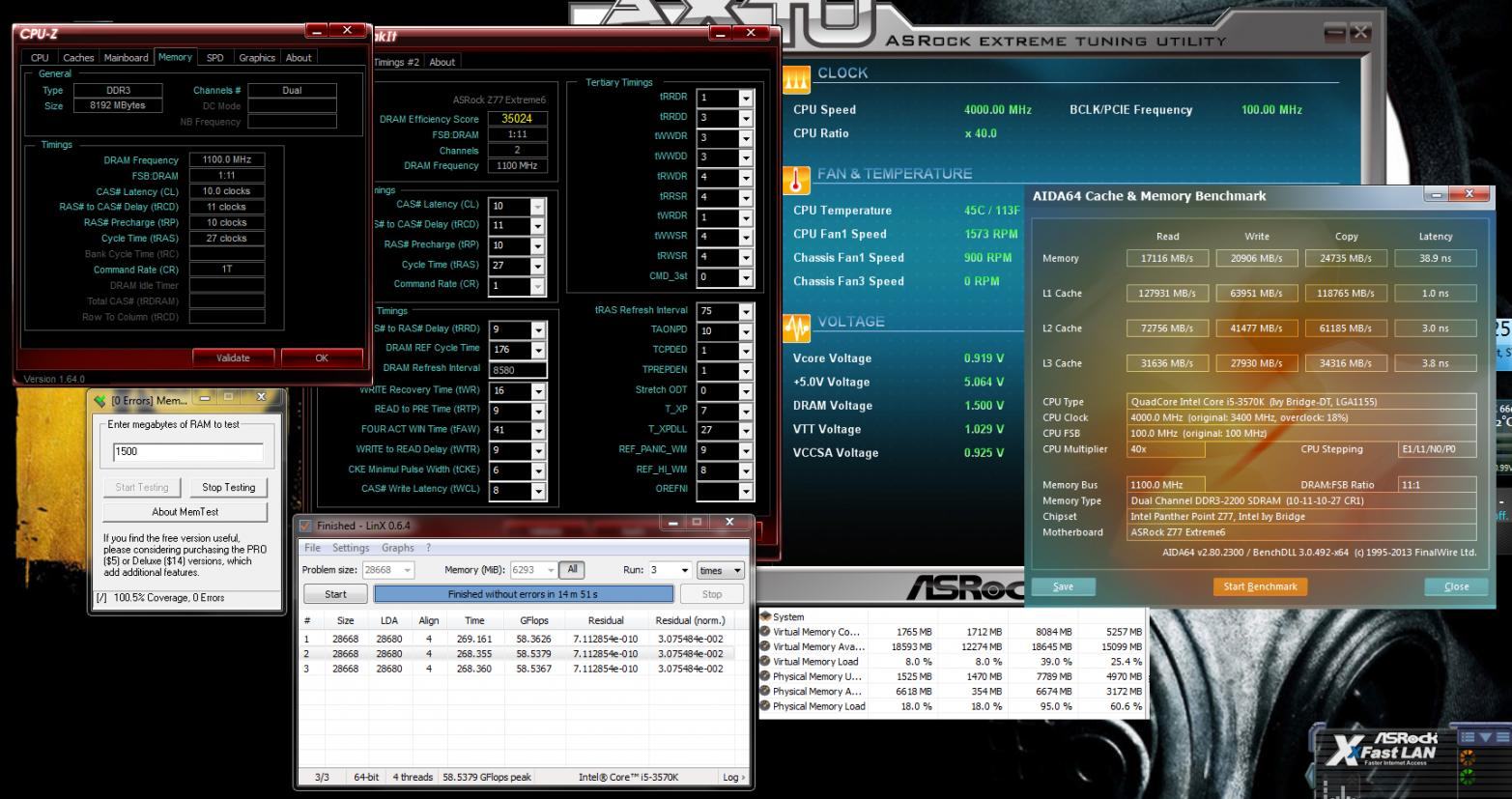1512x799 pixels.
Task: Click the Close button in AIDA64 benchmark
Action: (1456, 586)
